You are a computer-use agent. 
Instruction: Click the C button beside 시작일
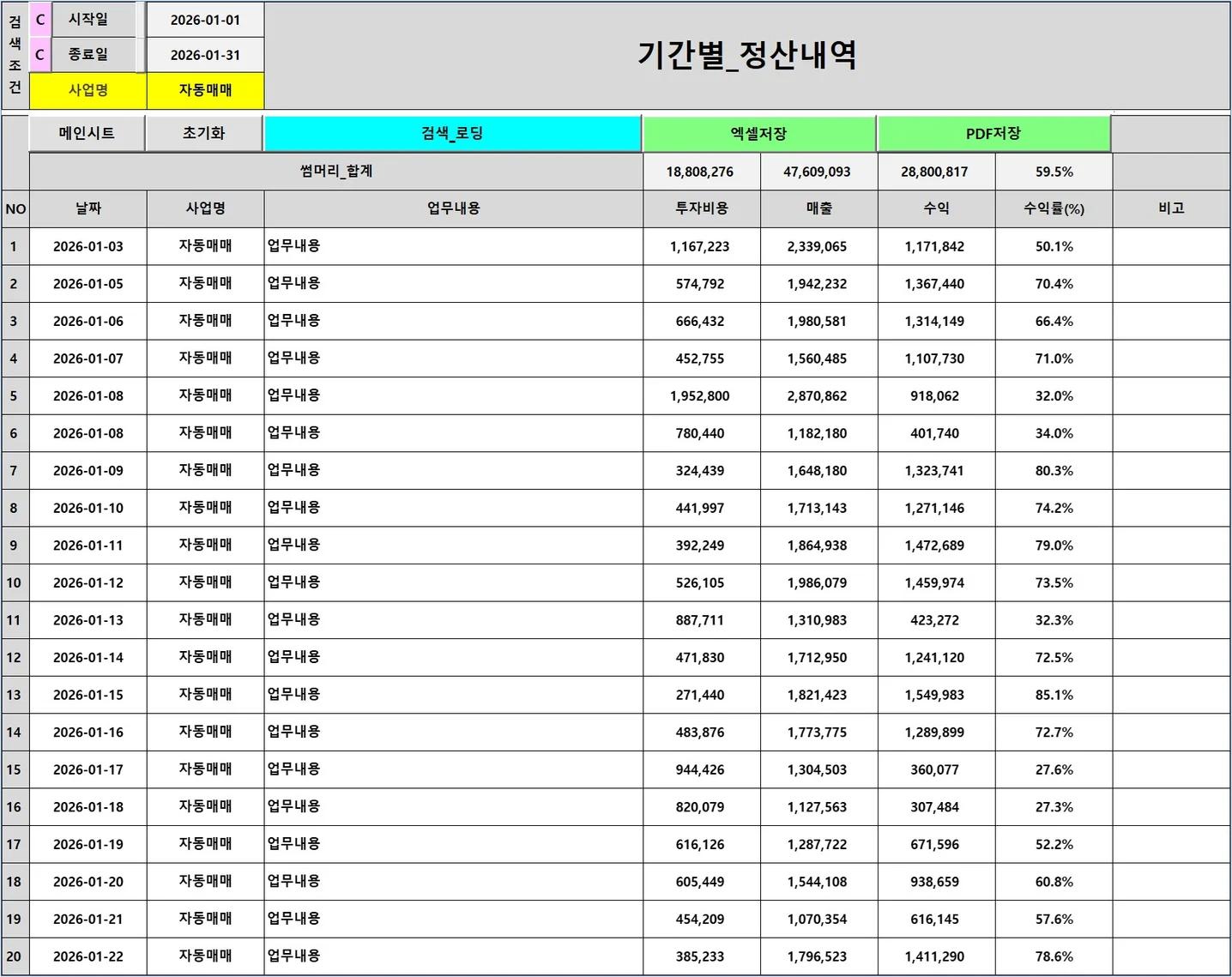coord(39,19)
